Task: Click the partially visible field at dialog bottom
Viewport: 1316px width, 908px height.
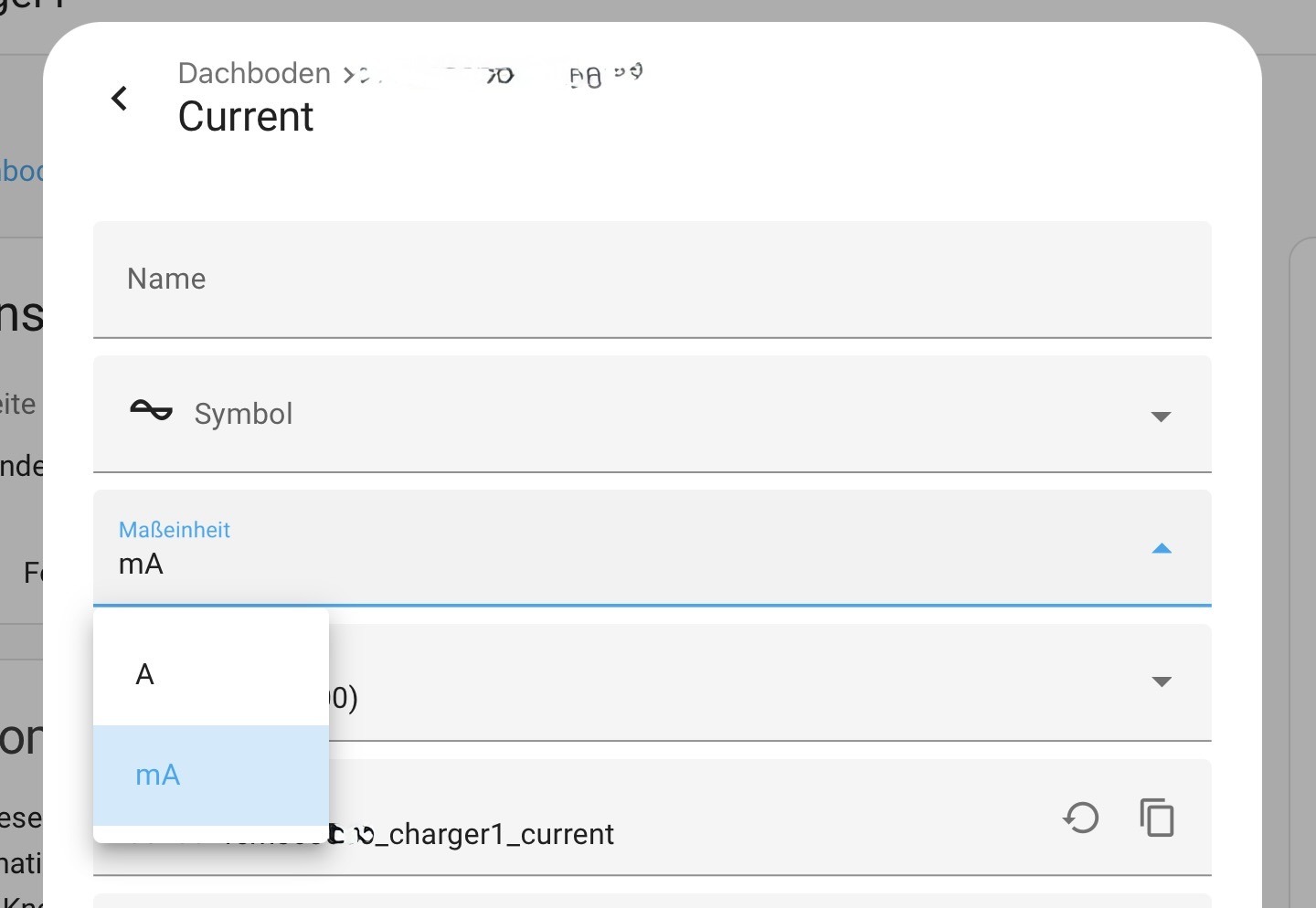Action: point(652,901)
